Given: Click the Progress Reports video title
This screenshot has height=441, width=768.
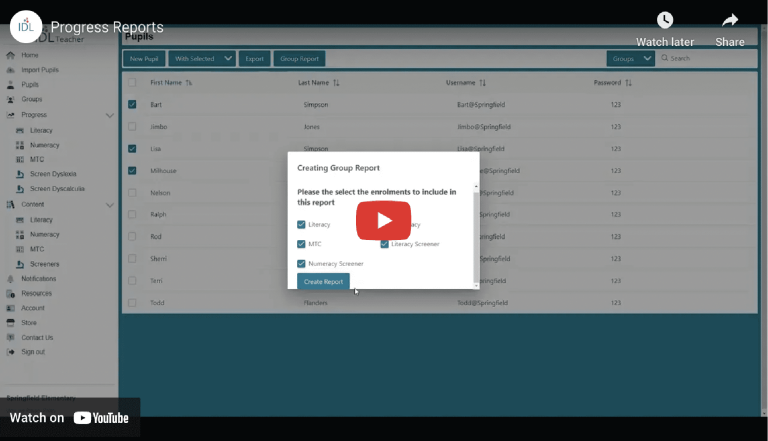Looking at the screenshot, I should click(x=107, y=27).
